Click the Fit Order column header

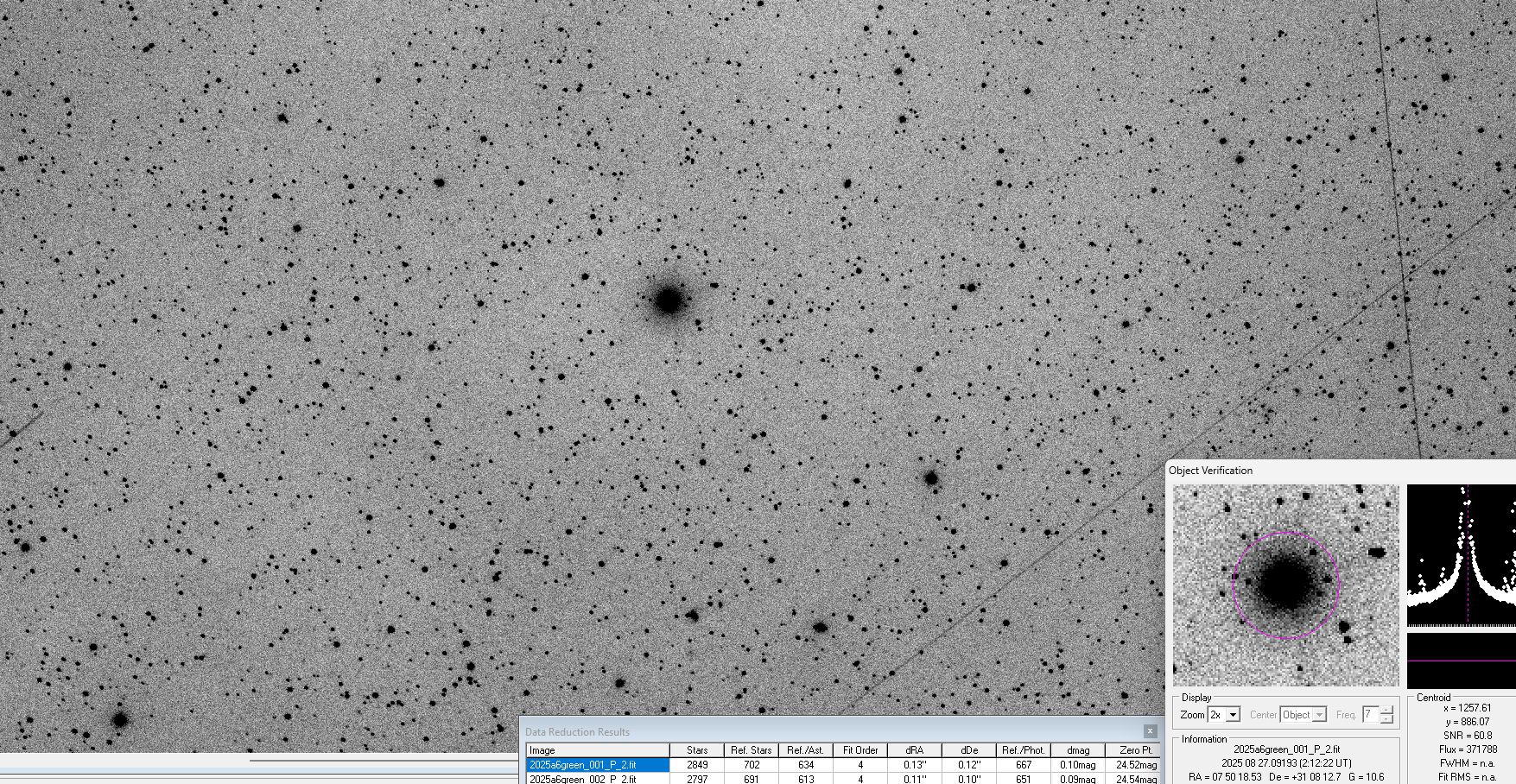pyautogui.click(x=860, y=749)
